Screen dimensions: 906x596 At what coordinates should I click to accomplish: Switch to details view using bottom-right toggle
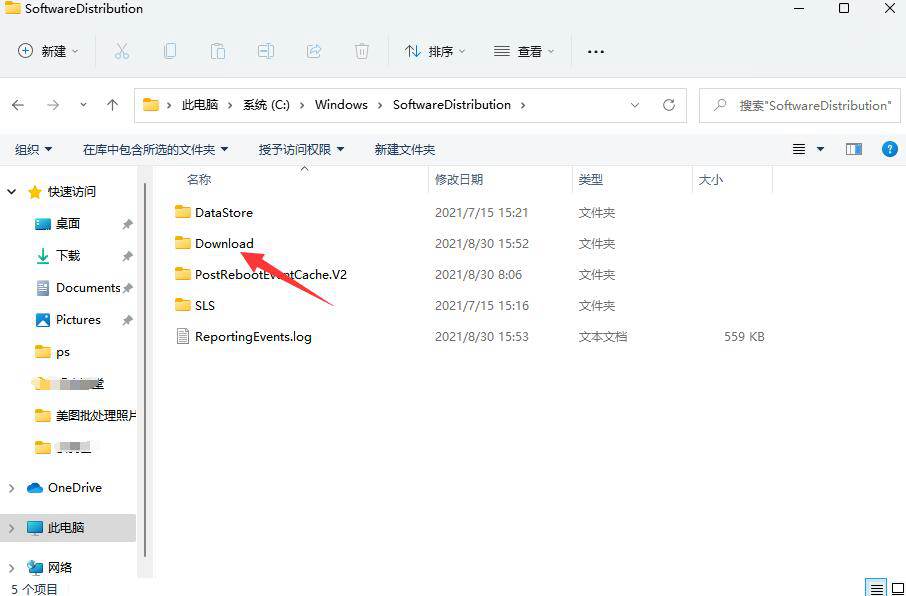[877, 588]
